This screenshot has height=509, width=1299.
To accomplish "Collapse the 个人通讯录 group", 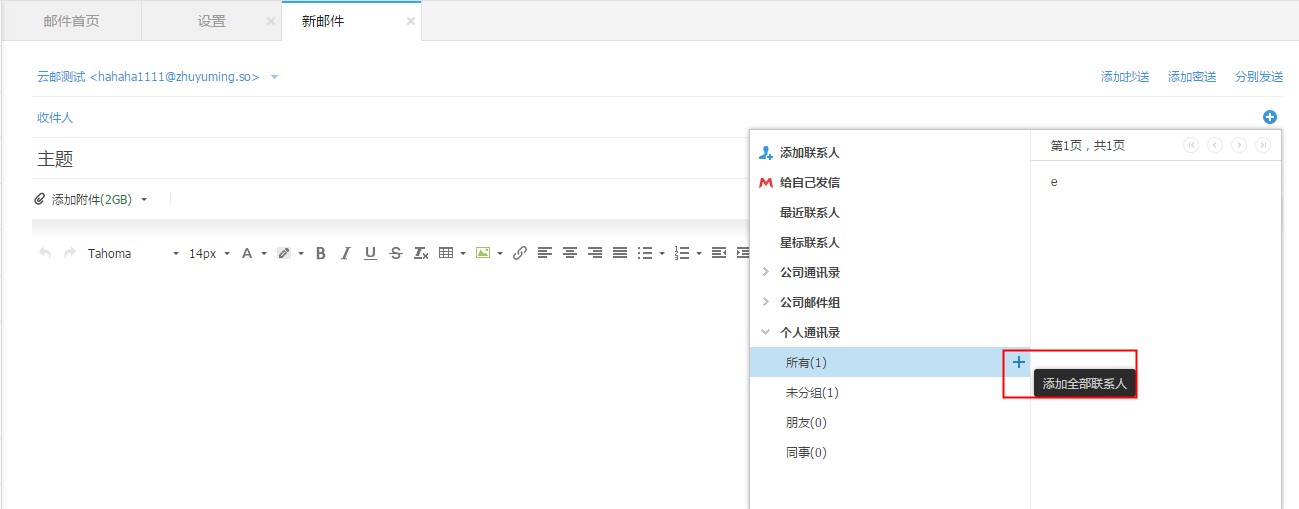I will [x=766, y=332].
